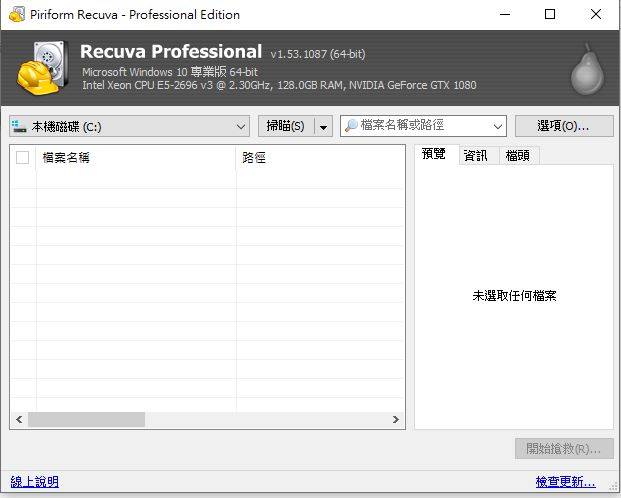Click the Piriform pear logo icon

pyautogui.click(x=587, y=70)
